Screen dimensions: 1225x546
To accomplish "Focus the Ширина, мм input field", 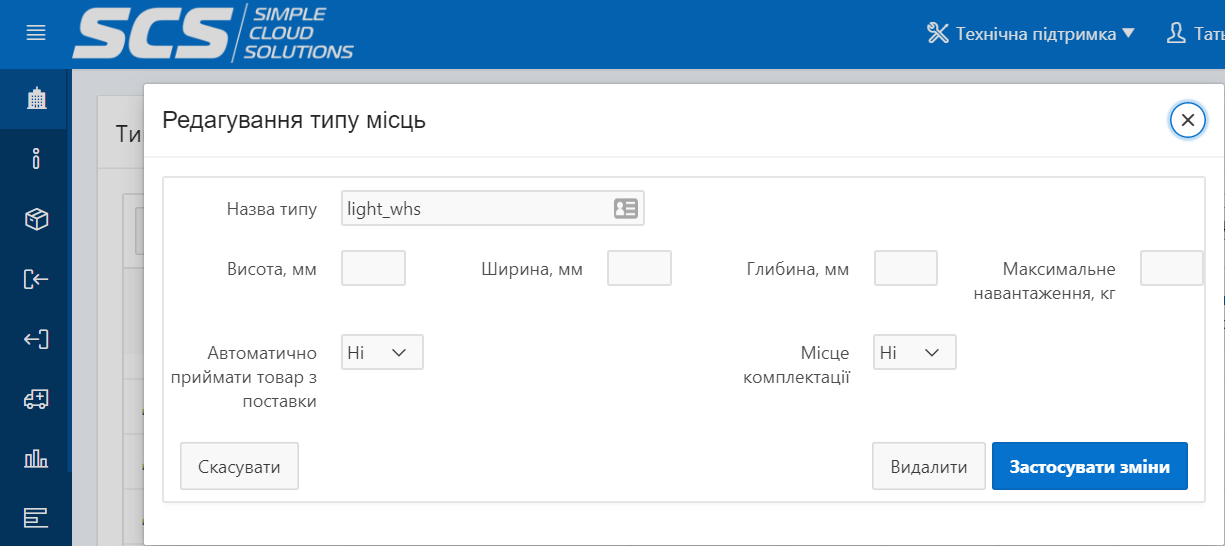I will [639, 268].
